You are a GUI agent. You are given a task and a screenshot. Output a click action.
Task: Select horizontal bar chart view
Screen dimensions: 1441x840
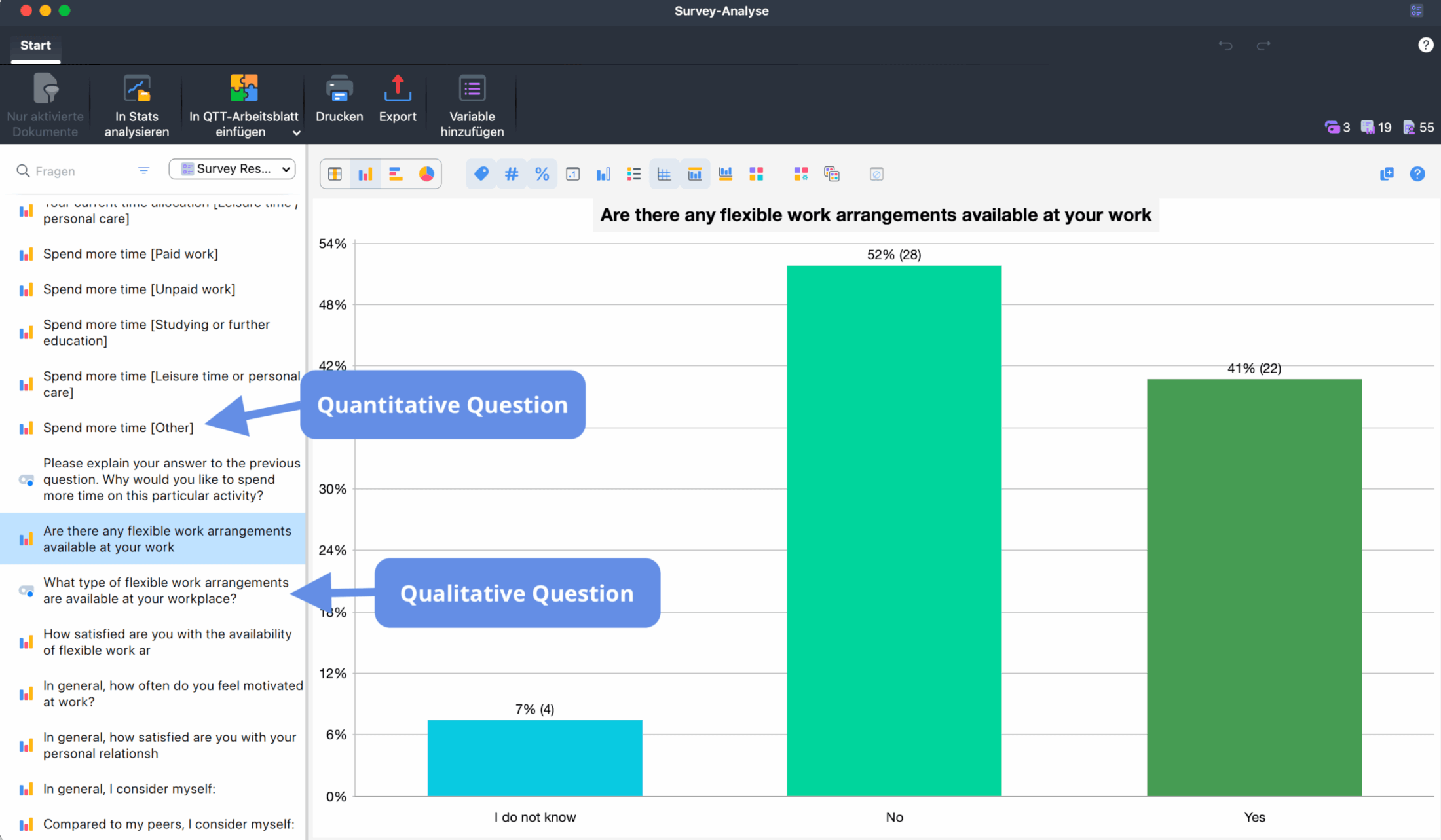click(x=396, y=173)
